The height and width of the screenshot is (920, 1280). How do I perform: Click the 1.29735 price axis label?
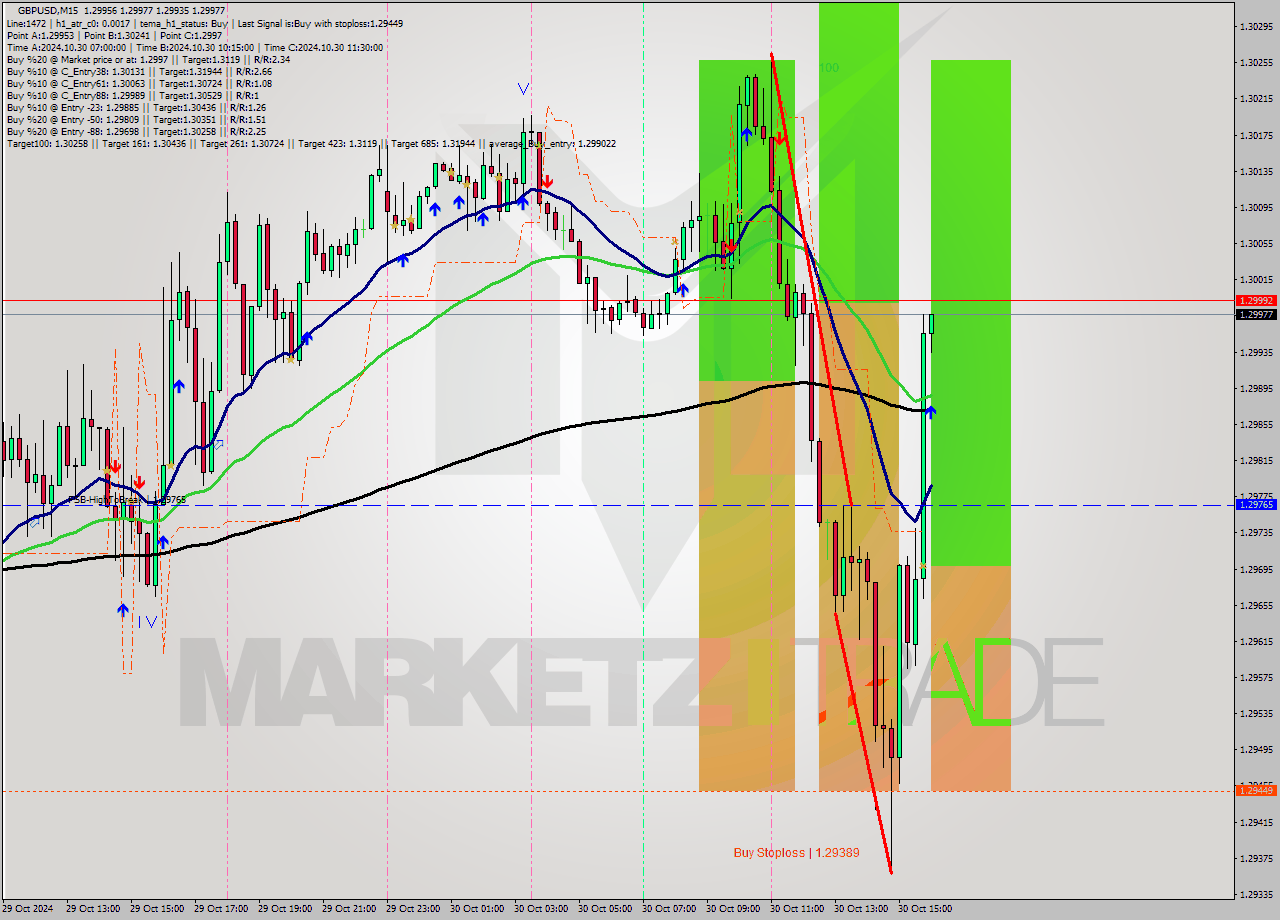[x=1256, y=533]
